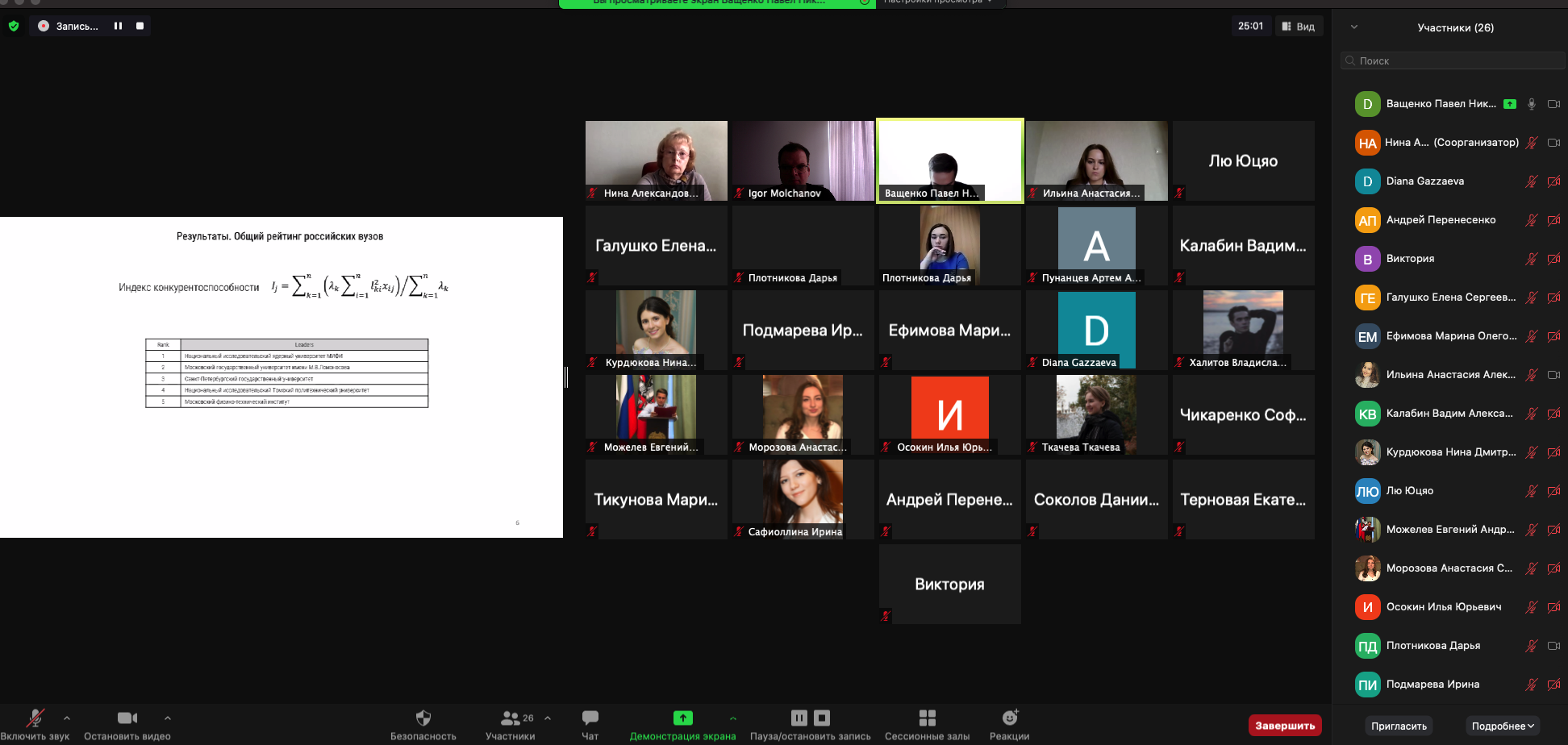The width and height of the screenshot is (1568, 745).
Task: Click muted mic icon for Калабин Вадим row
Action: coord(1532,414)
